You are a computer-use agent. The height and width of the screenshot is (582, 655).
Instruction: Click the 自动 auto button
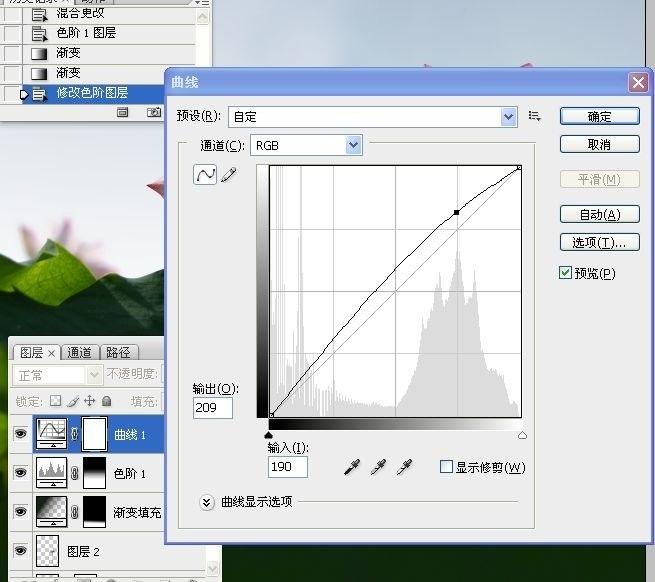(x=599, y=214)
